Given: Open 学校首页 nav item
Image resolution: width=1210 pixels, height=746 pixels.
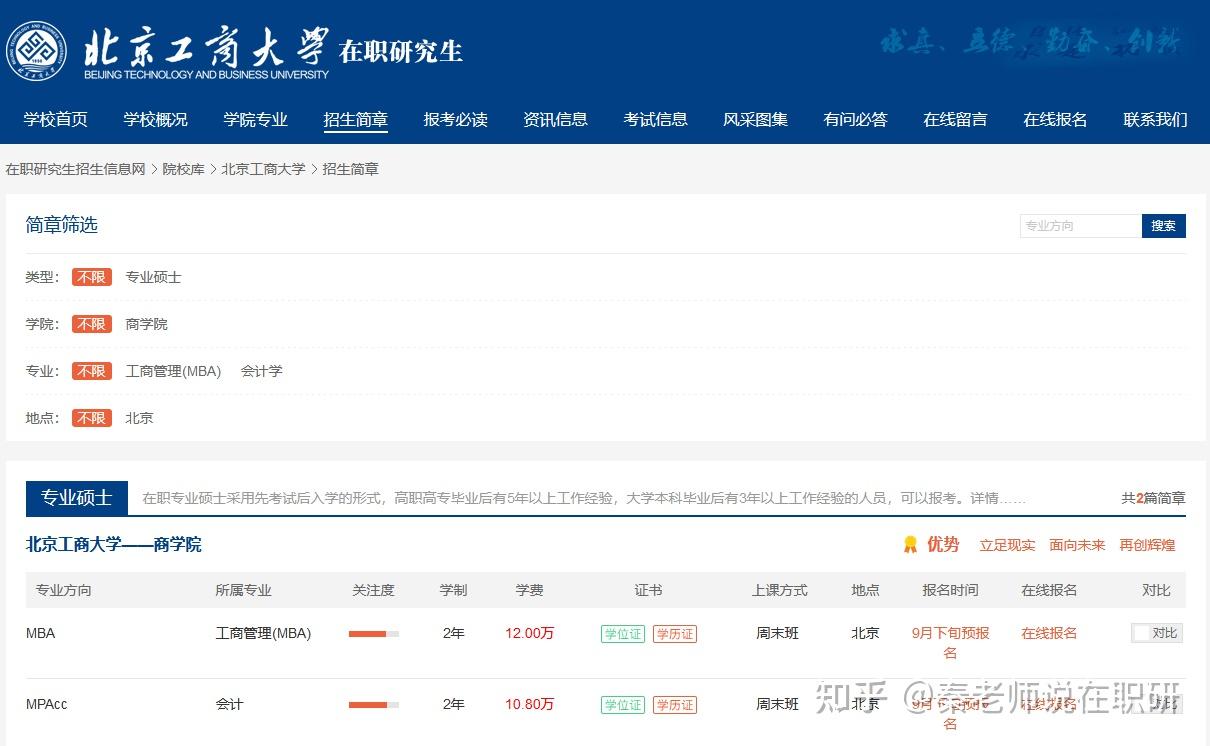Looking at the screenshot, I should tap(56, 120).
